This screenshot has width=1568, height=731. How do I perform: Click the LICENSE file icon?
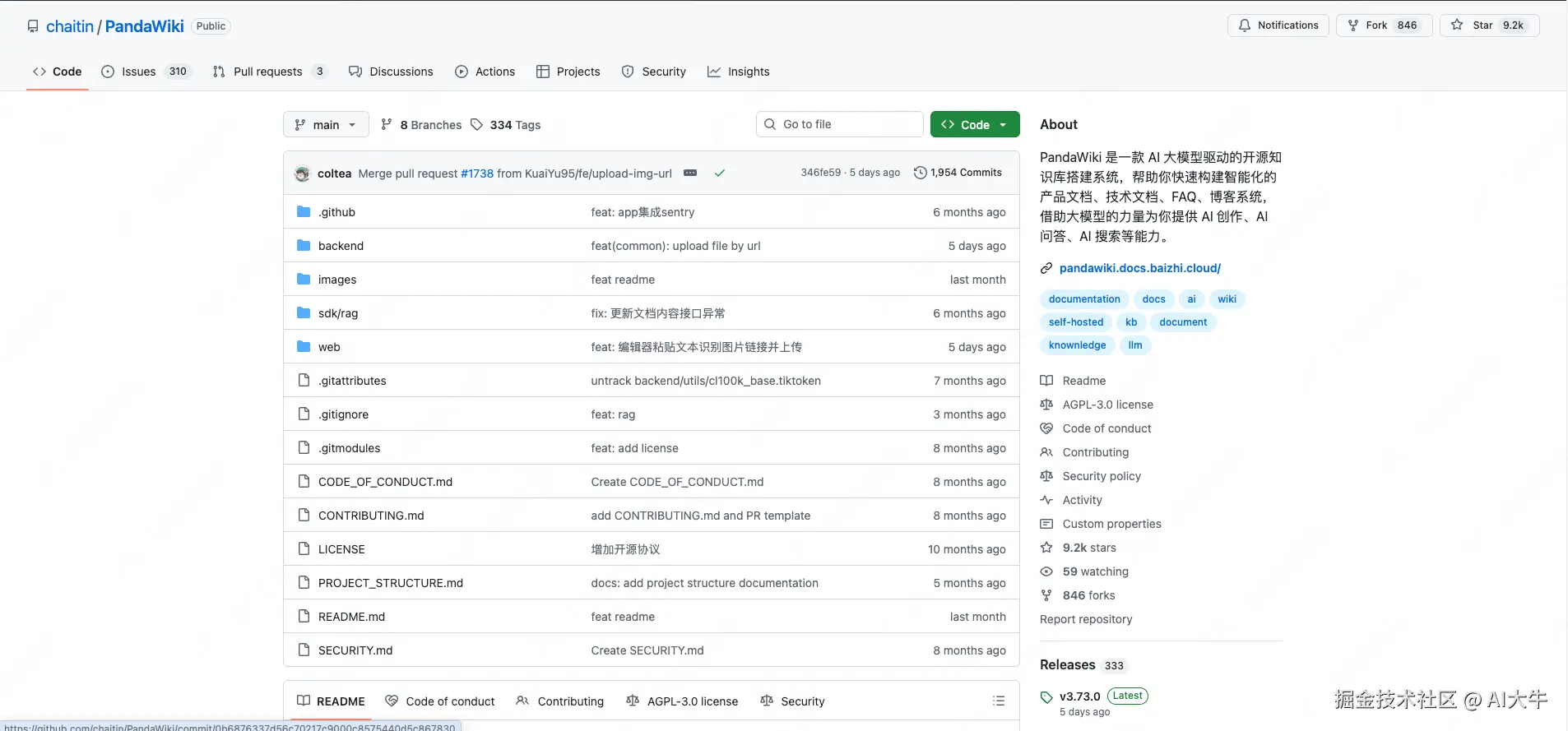304,549
